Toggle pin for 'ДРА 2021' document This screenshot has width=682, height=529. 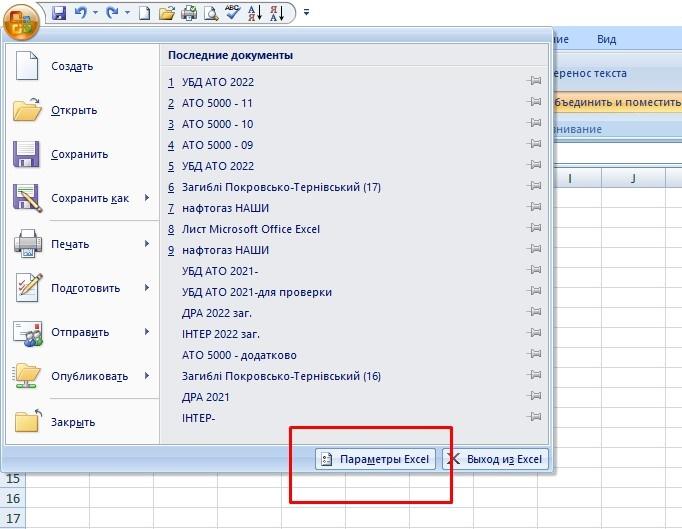point(535,397)
